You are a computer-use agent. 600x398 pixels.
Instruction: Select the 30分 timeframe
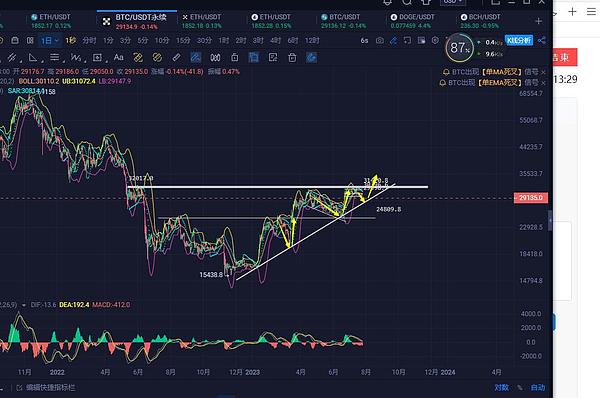(204, 41)
